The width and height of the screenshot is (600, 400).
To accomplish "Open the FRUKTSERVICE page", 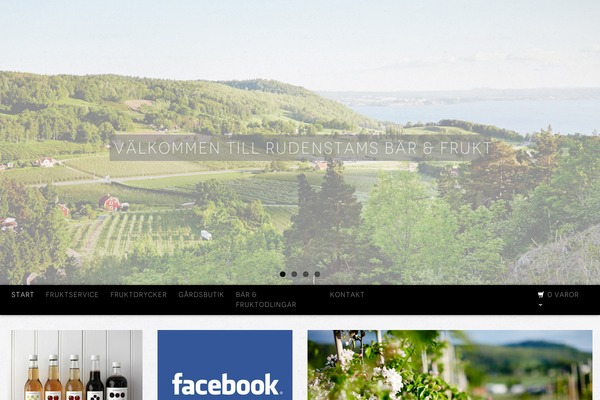I will point(72,295).
